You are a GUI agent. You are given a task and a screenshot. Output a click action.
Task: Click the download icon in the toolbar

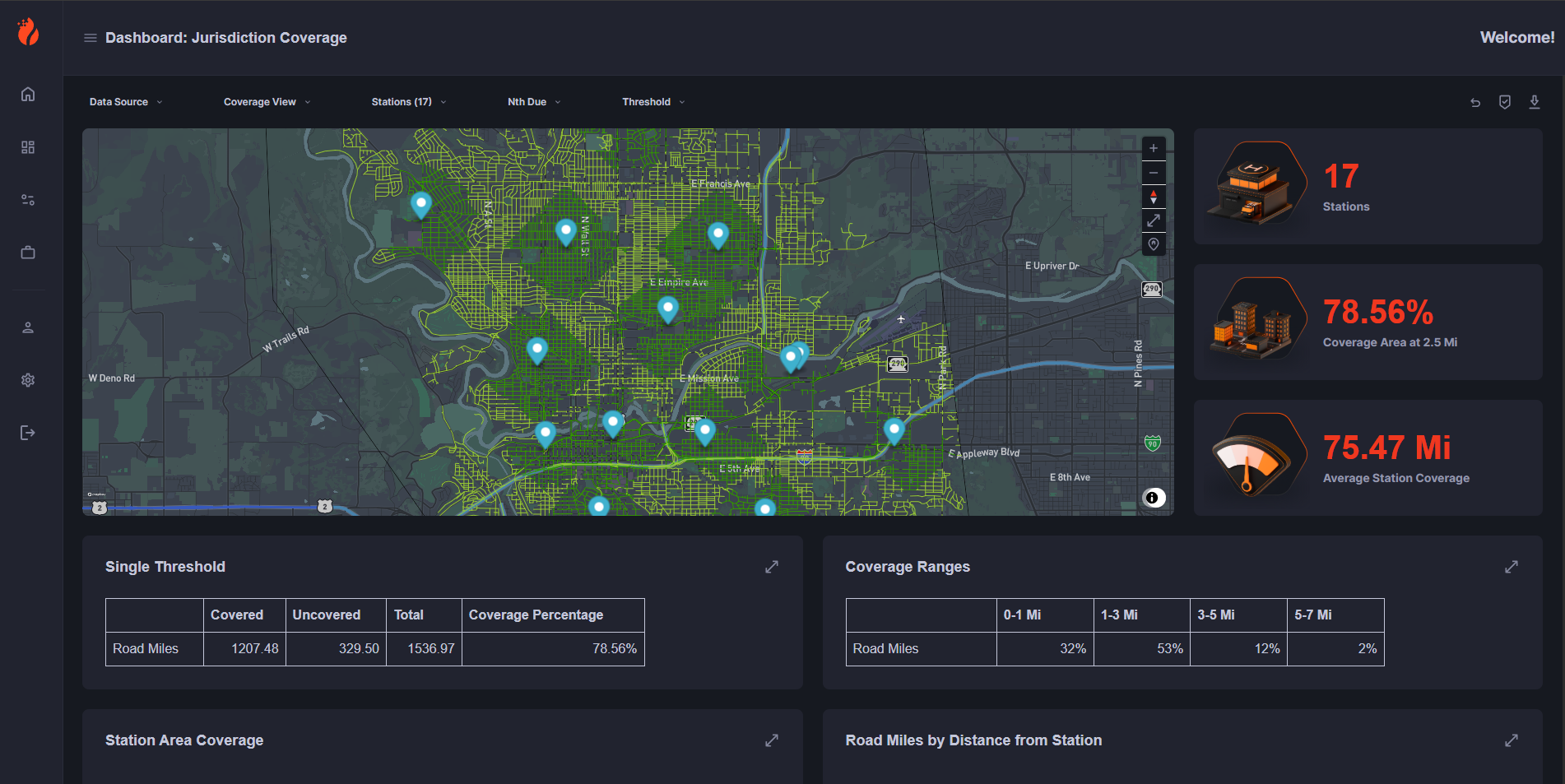[x=1535, y=102]
